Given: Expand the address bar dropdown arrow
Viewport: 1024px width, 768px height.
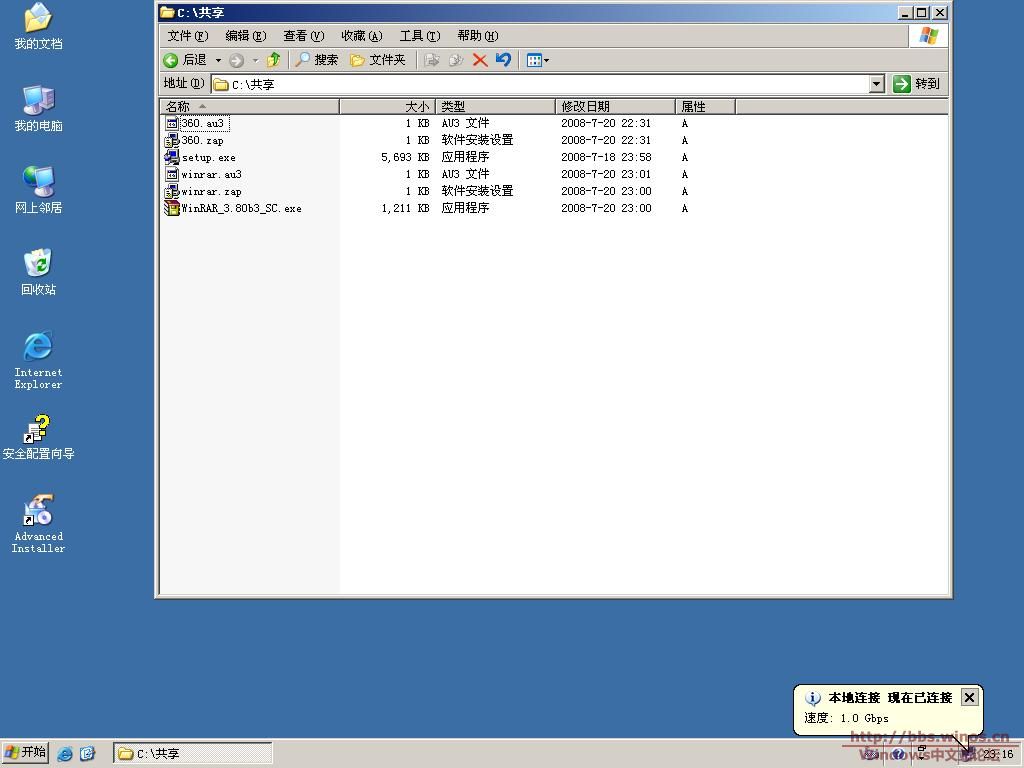Looking at the screenshot, I should (876, 84).
